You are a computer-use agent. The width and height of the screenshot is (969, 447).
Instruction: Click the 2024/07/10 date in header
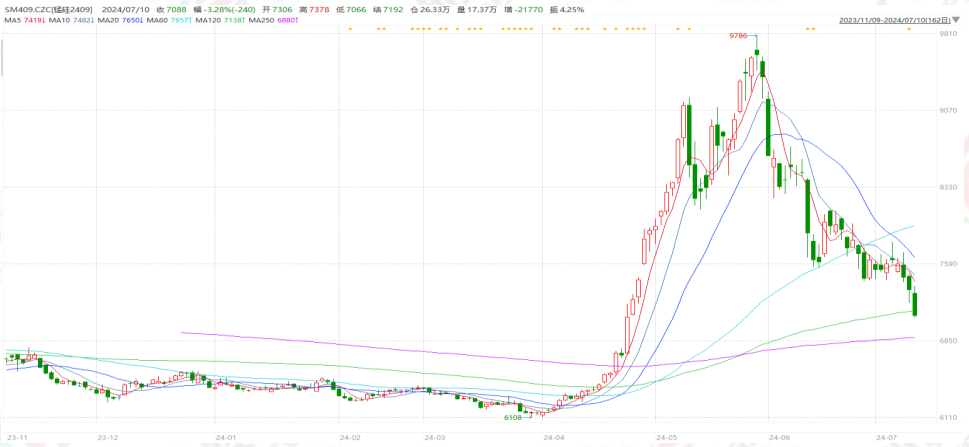[x=125, y=10]
